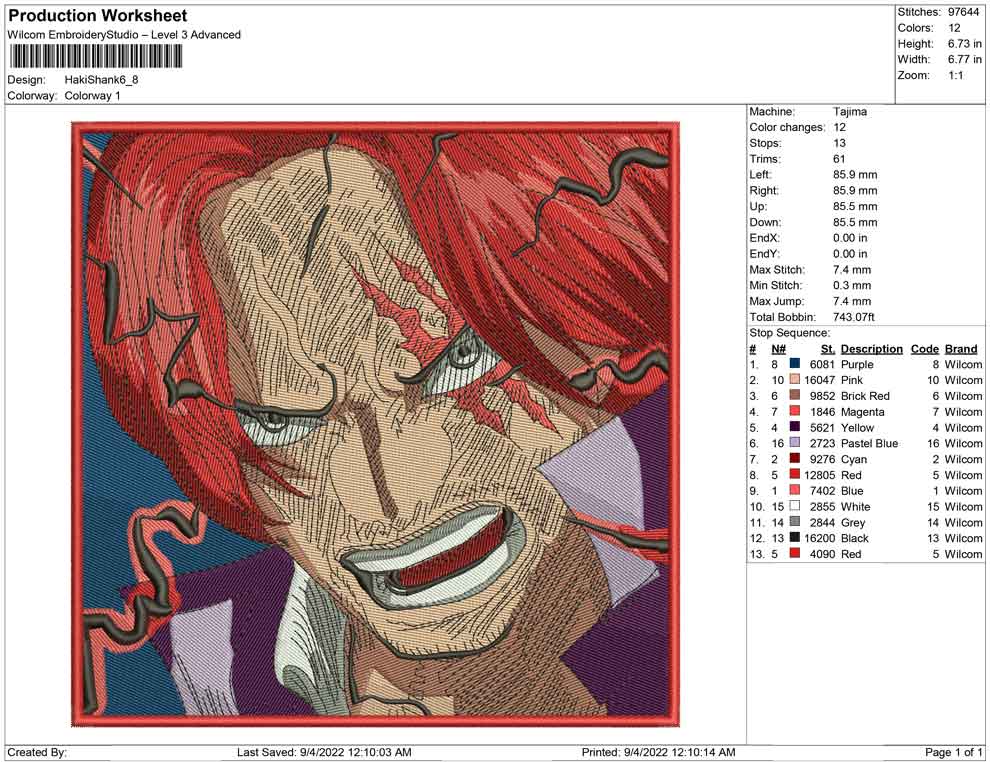The image size is (990, 762).
Task: Click stitch count '16200' in Black row
Action: [820, 538]
